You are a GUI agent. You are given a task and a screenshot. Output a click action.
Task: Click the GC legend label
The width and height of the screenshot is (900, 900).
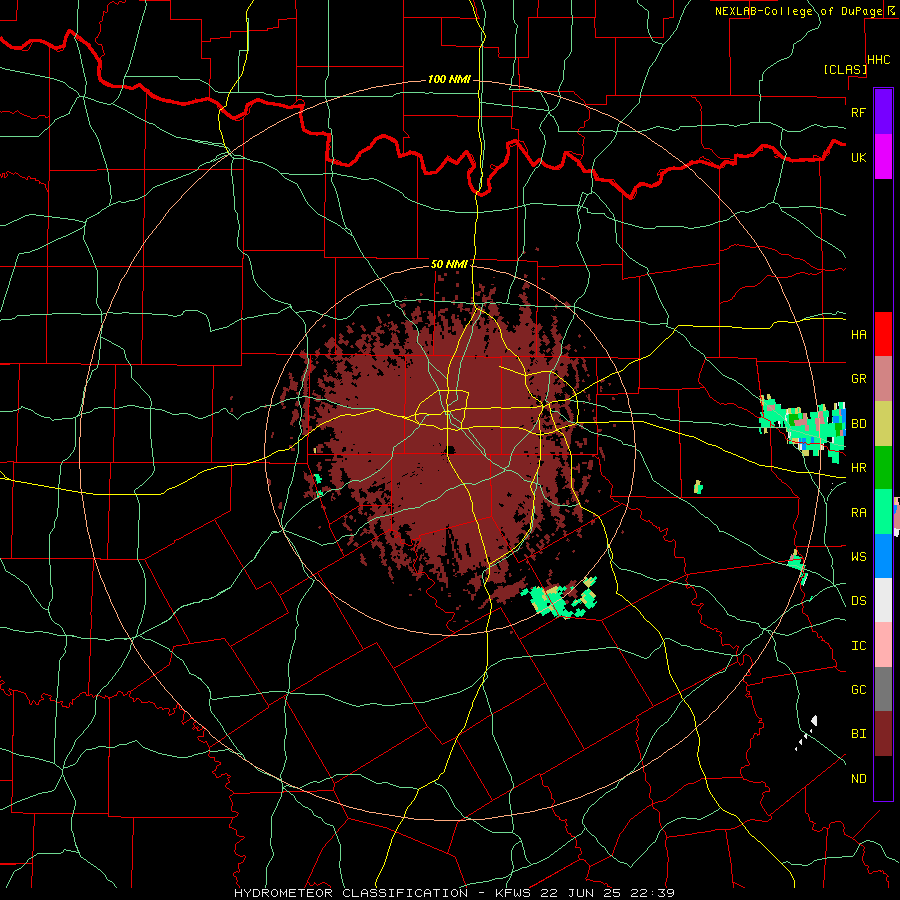click(858, 689)
